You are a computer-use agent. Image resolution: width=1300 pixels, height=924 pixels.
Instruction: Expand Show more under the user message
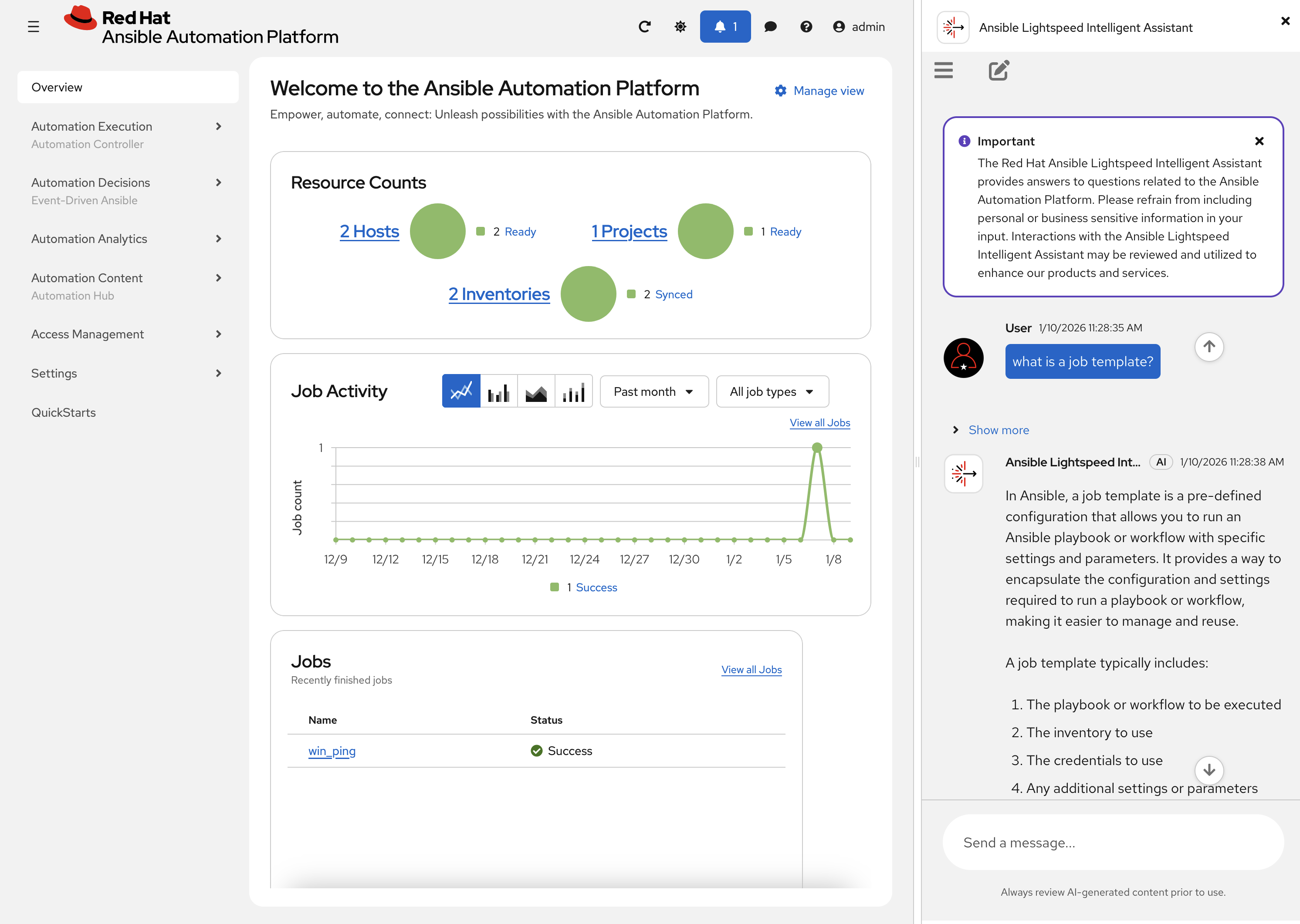[x=999, y=430]
